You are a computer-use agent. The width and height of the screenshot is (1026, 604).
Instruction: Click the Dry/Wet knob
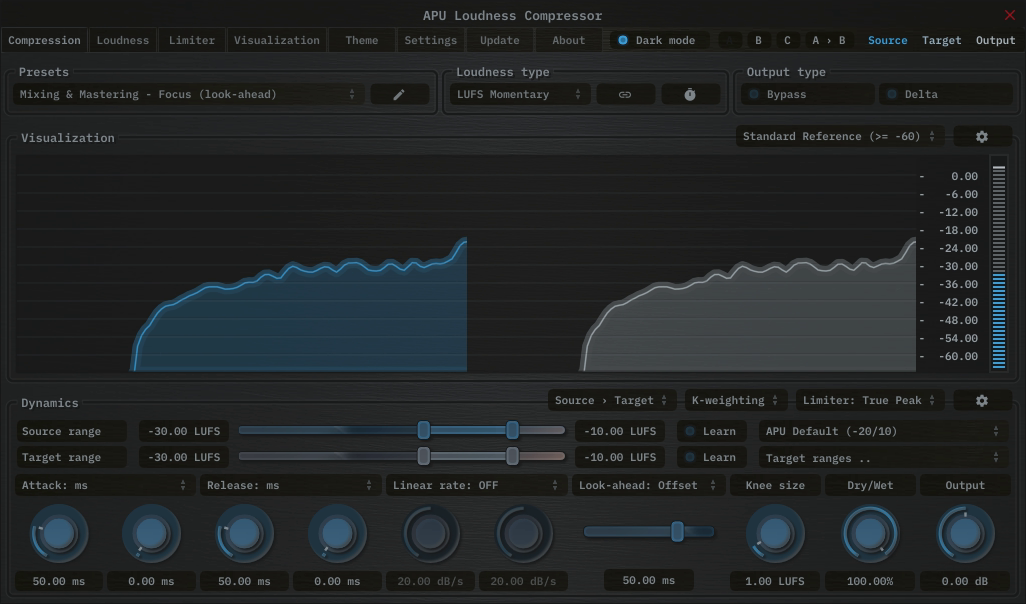tap(869, 533)
